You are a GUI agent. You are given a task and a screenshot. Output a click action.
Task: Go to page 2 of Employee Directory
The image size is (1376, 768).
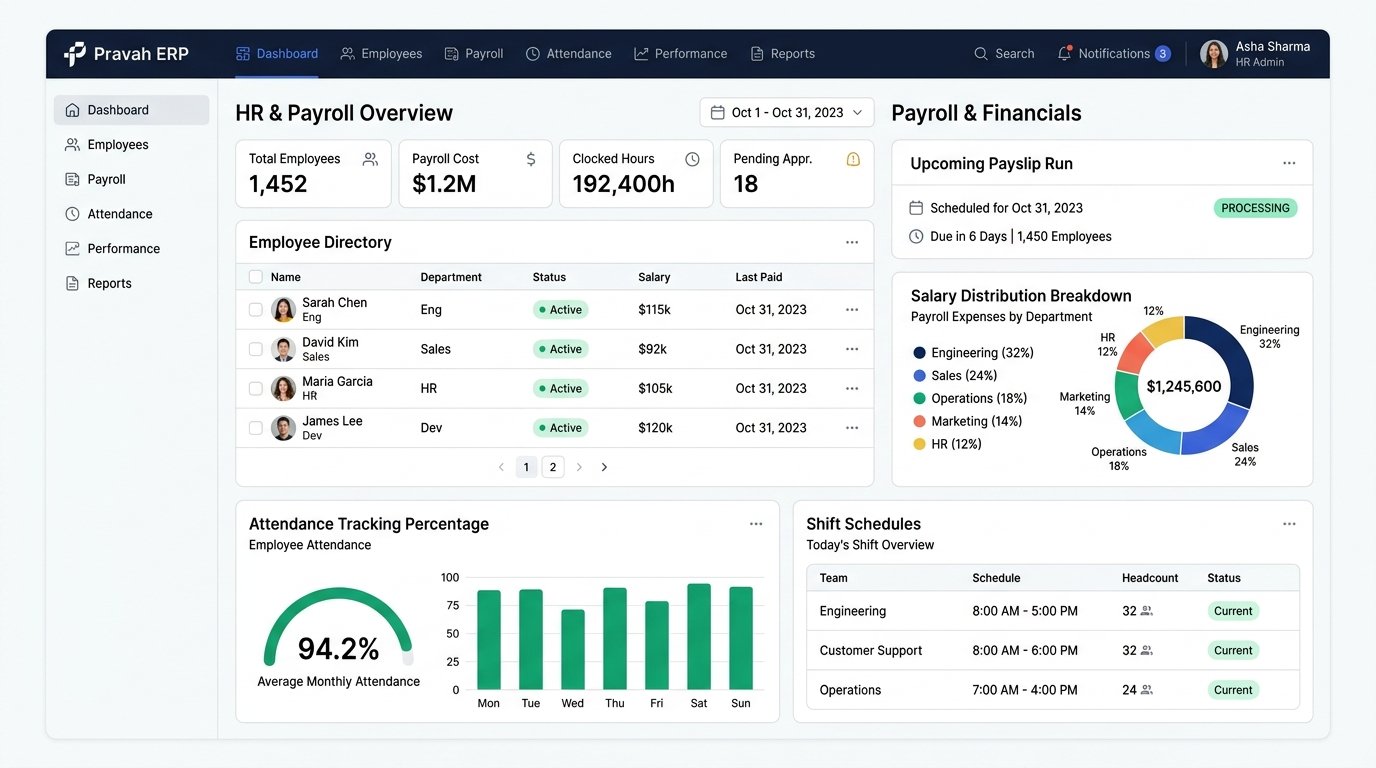(x=553, y=467)
